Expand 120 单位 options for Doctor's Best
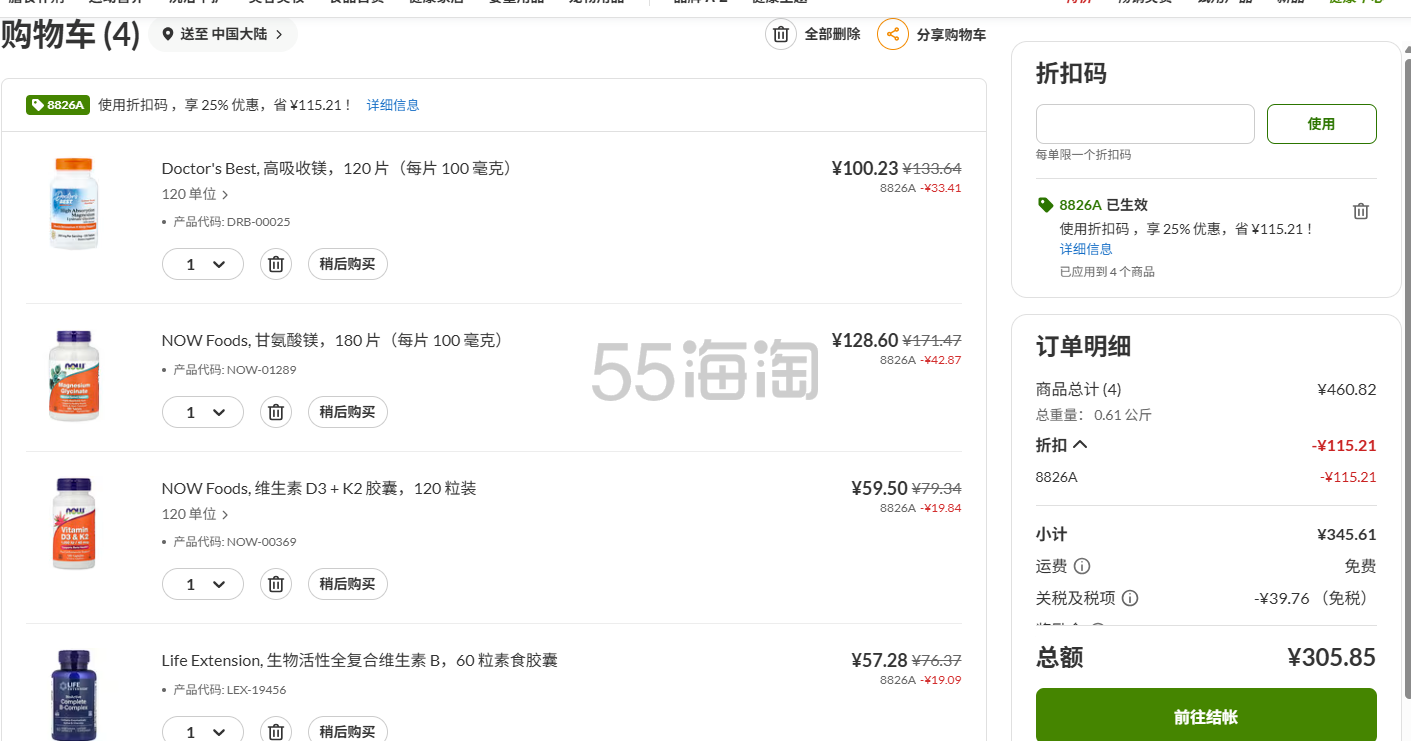The width and height of the screenshot is (1411, 741). click(195, 194)
